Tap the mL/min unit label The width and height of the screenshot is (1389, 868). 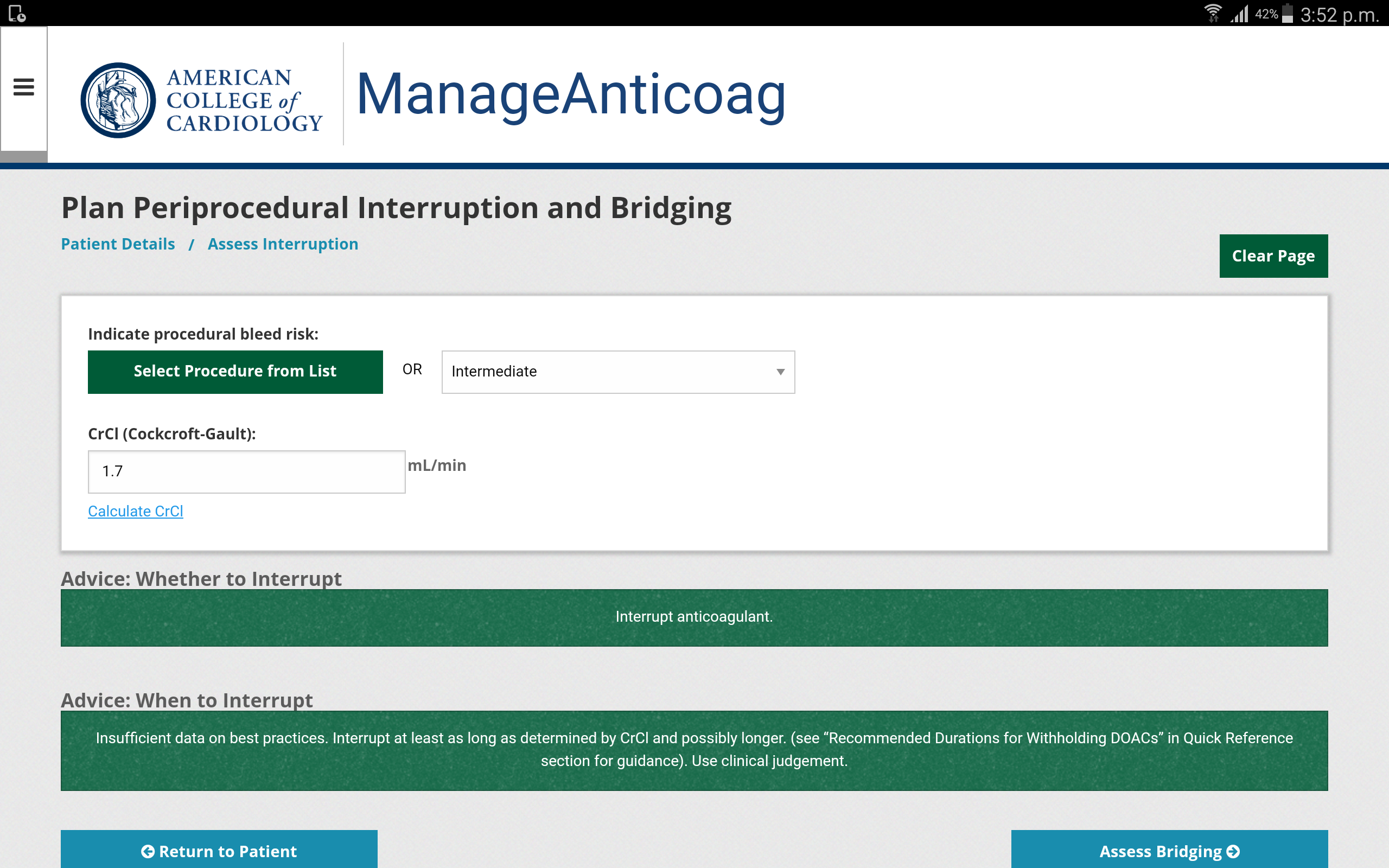point(437,465)
